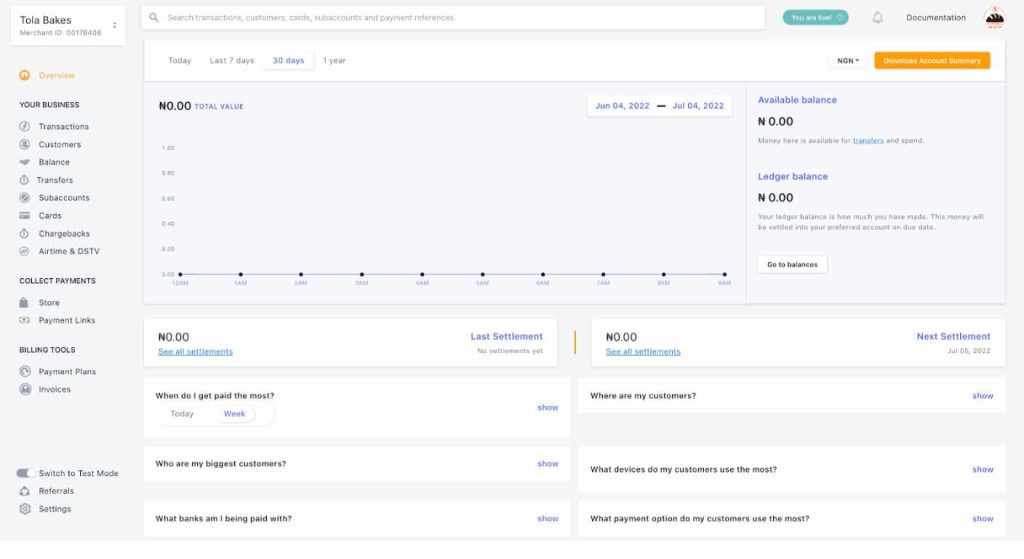Click Go to balances button
The width and height of the screenshot is (1024, 559).
tap(792, 264)
